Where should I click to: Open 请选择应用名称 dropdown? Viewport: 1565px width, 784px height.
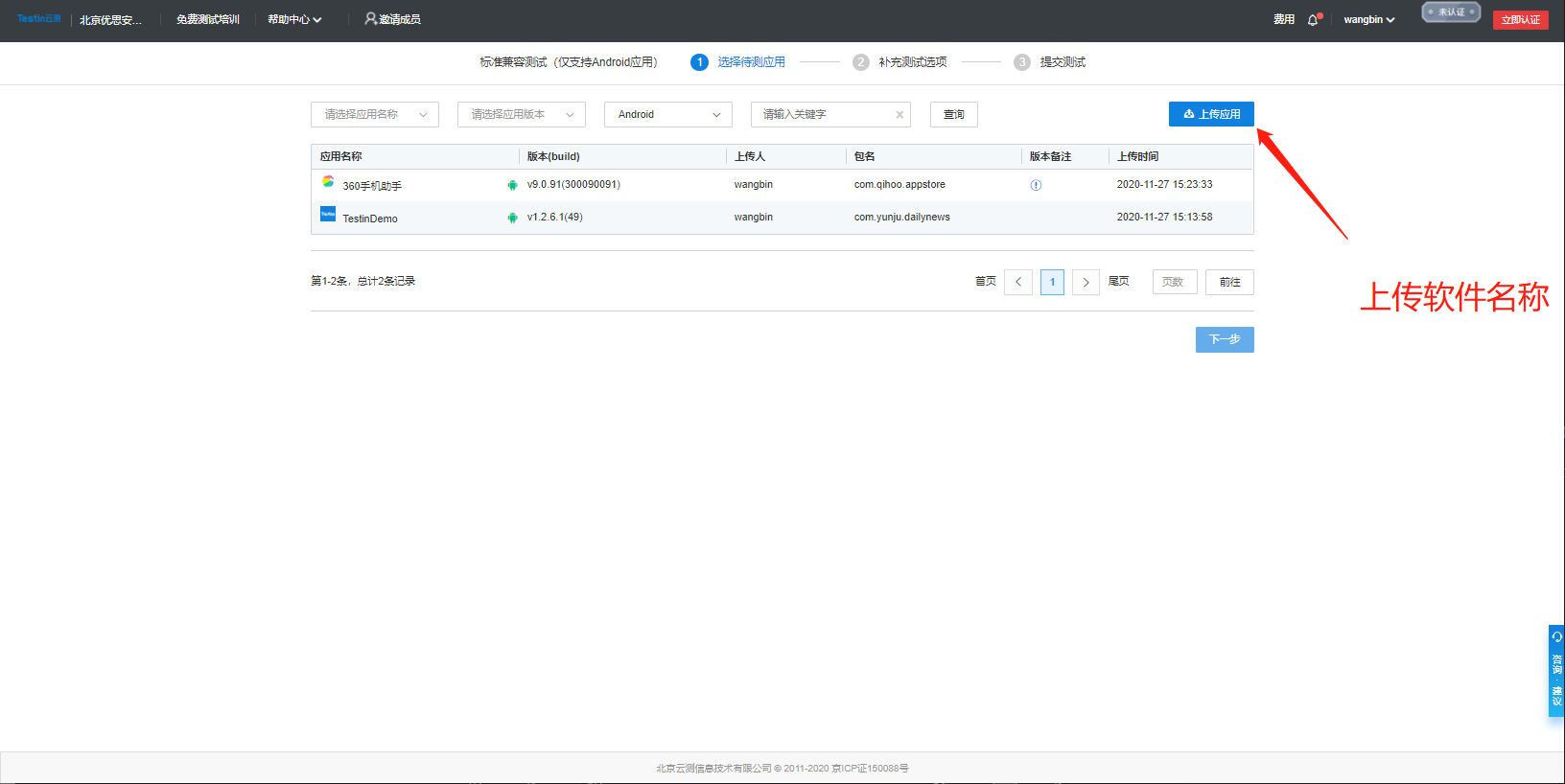click(x=375, y=114)
